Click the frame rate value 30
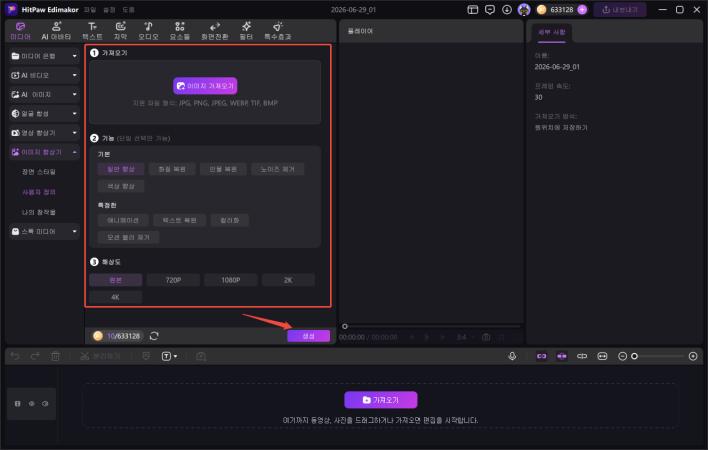This screenshot has height=450, width=708. 538,97
